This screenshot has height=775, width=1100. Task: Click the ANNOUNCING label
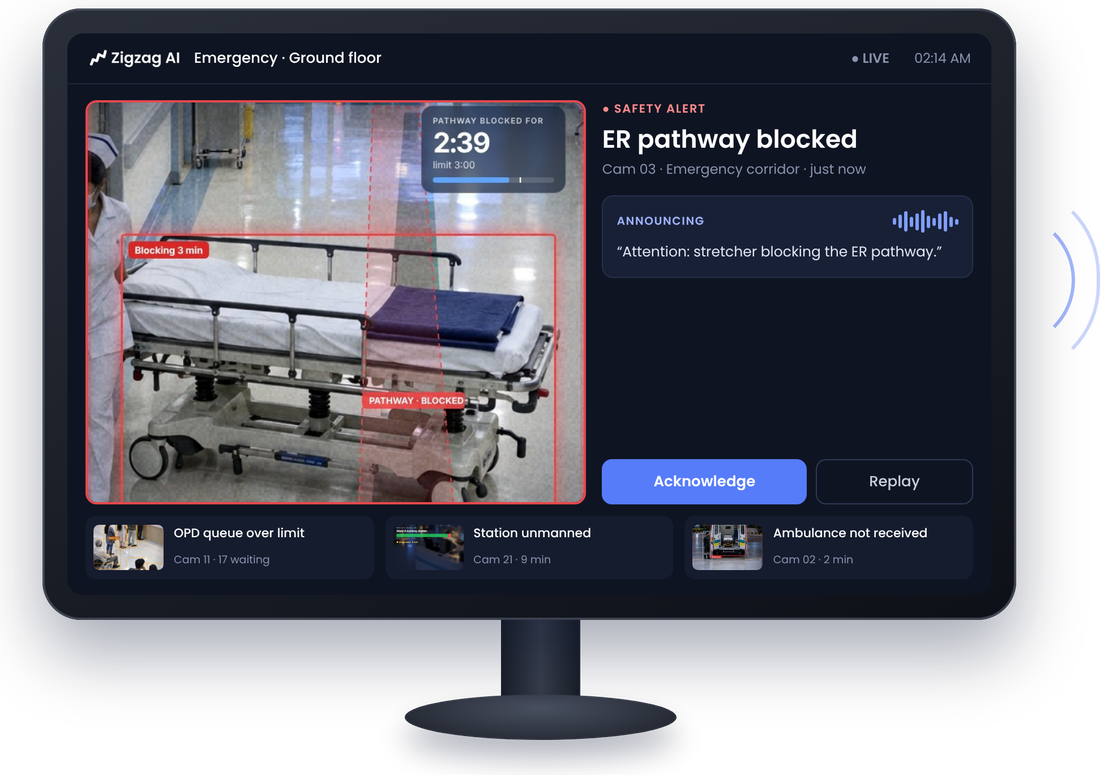tap(660, 221)
